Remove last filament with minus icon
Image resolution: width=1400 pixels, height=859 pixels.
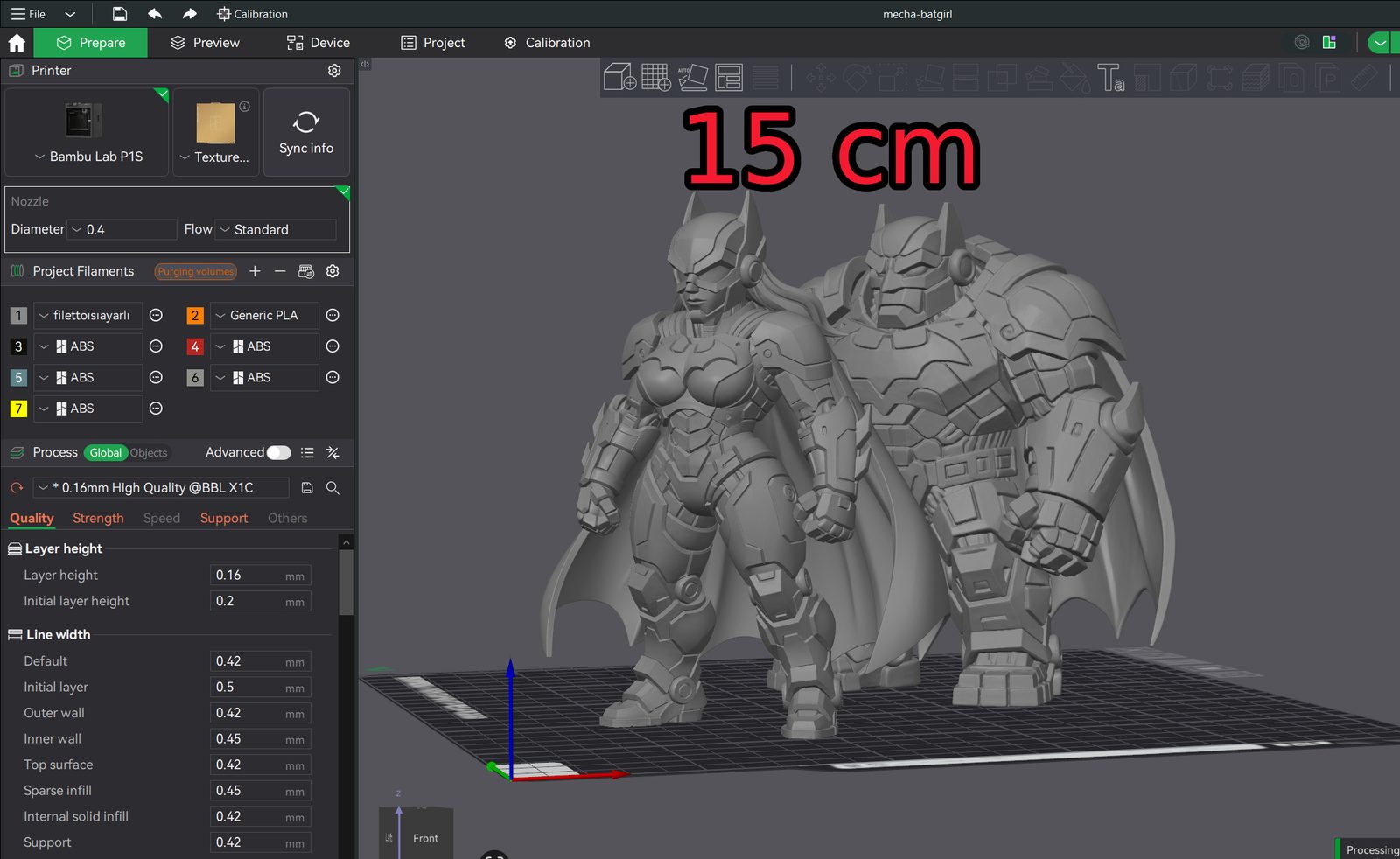click(x=280, y=271)
